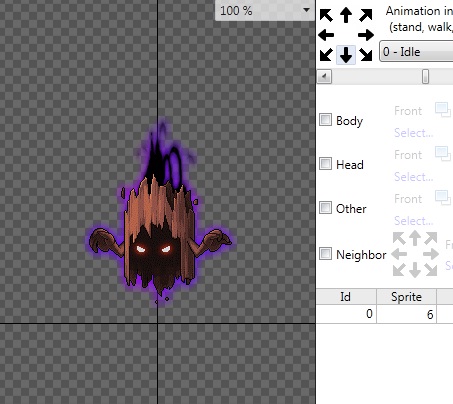Click the Neighbor left direction arrow
This screenshot has width=453, height=404.
coord(399,254)
